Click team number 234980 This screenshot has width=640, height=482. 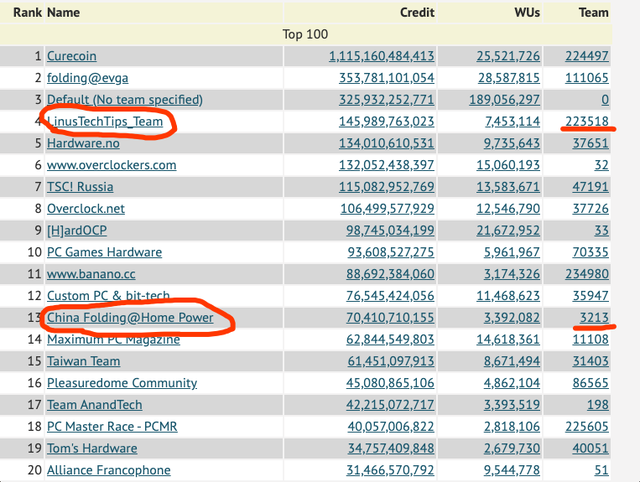coord(587,274)
